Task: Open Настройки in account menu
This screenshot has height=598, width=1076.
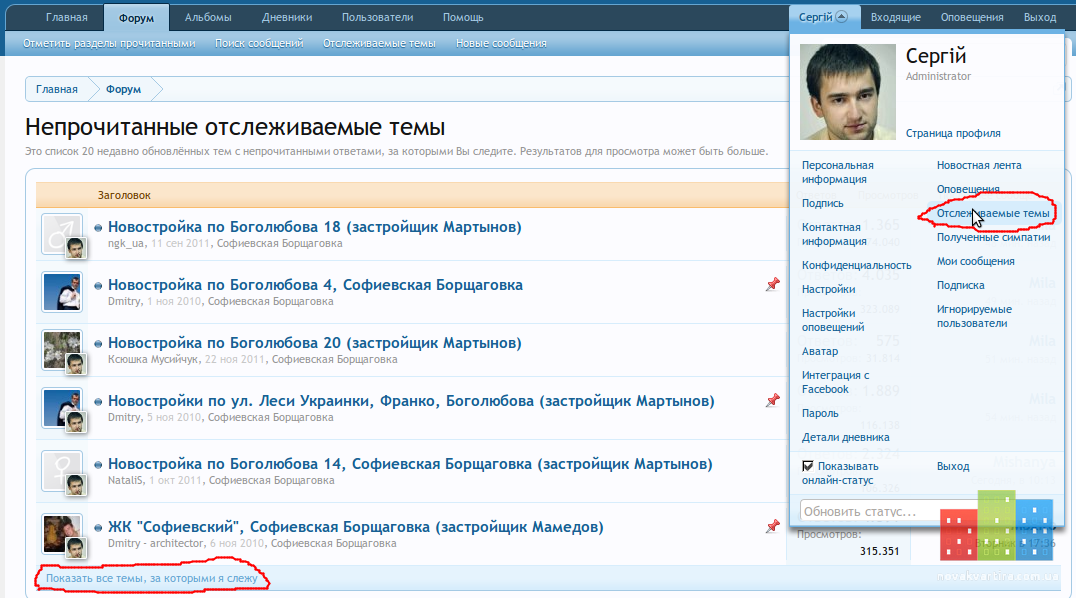Action: [x=828, y=289]
